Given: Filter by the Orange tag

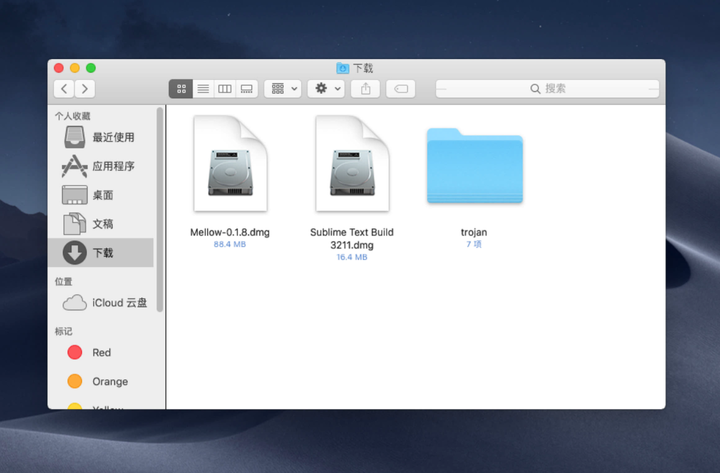Looking at the screenshot, I should 109,382.
